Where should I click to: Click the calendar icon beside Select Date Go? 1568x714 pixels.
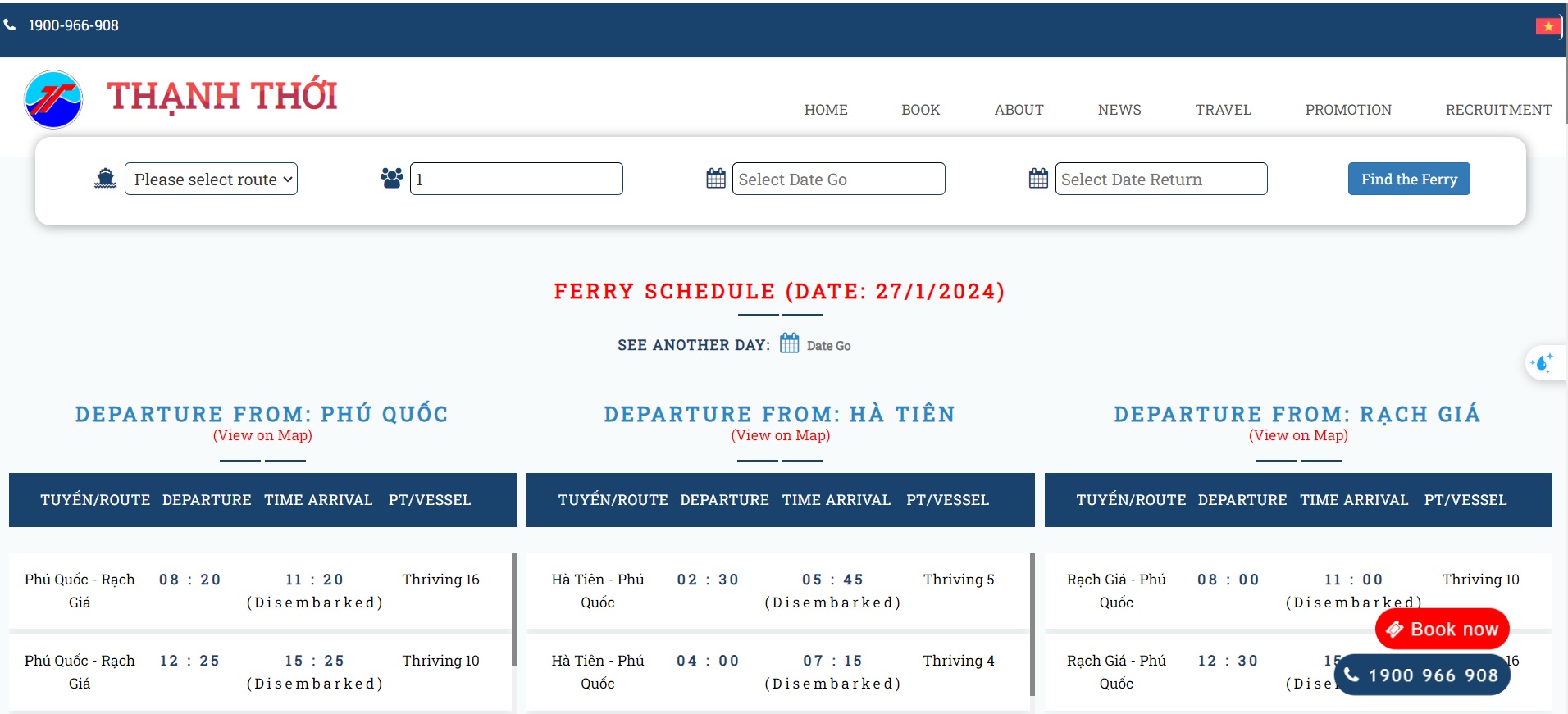pyautogui.click(x=715, y=179)
